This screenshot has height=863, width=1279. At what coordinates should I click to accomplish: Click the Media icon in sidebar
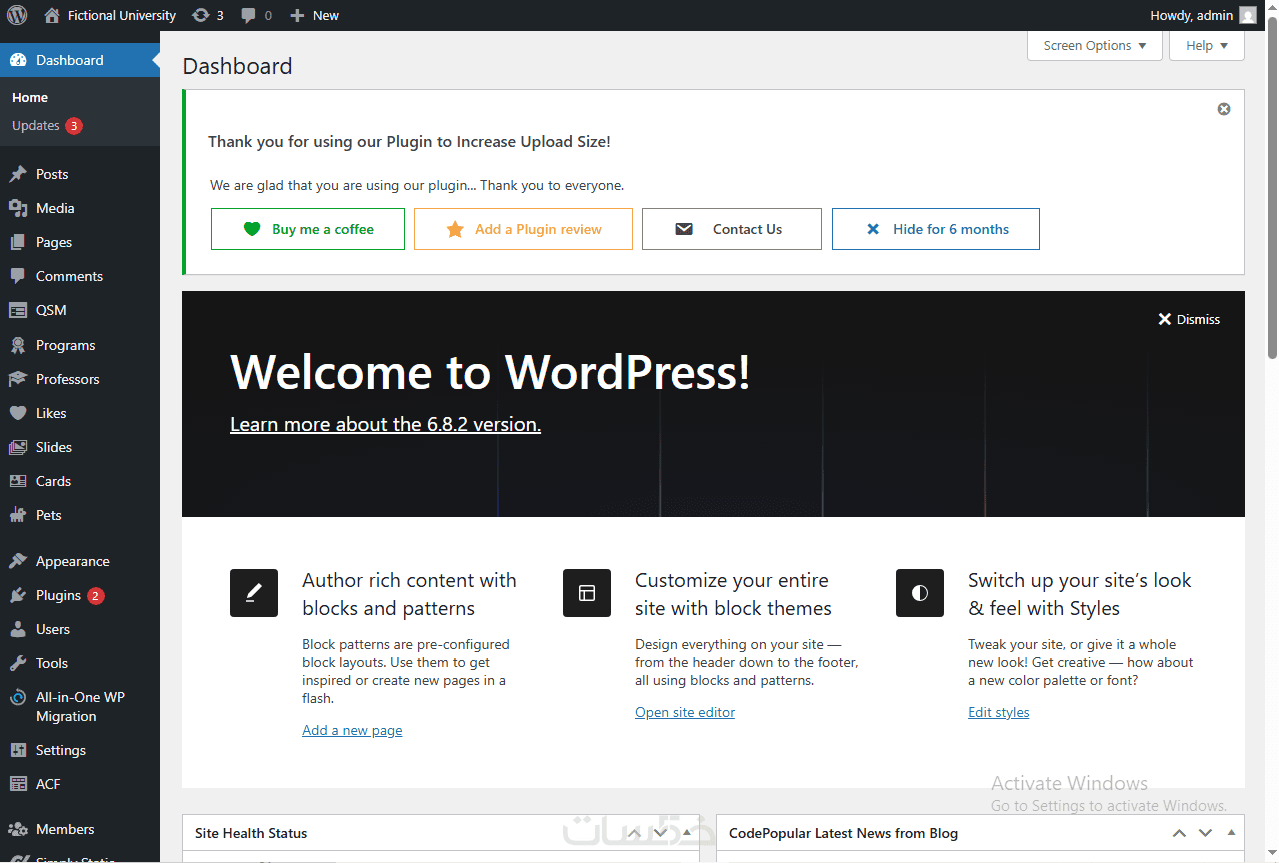17,208
